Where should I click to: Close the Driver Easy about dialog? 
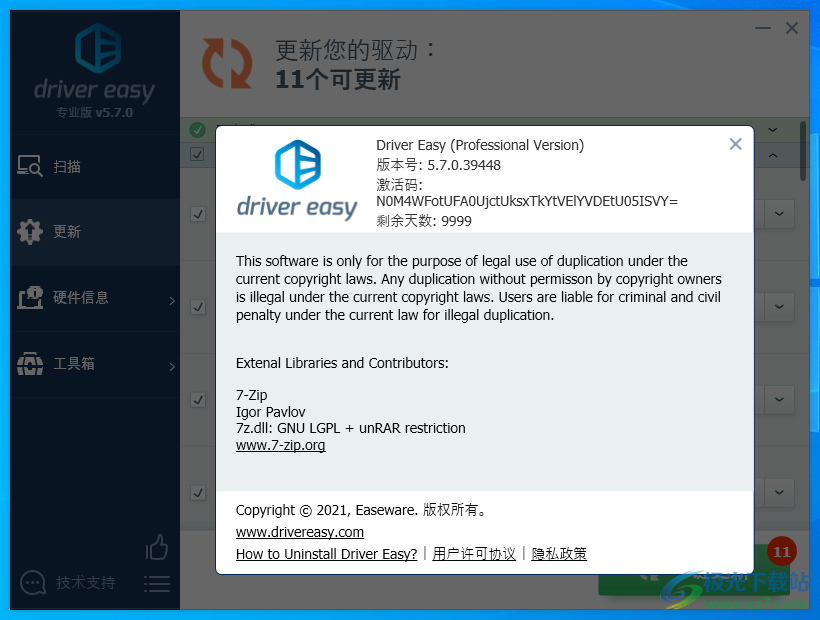736,144
